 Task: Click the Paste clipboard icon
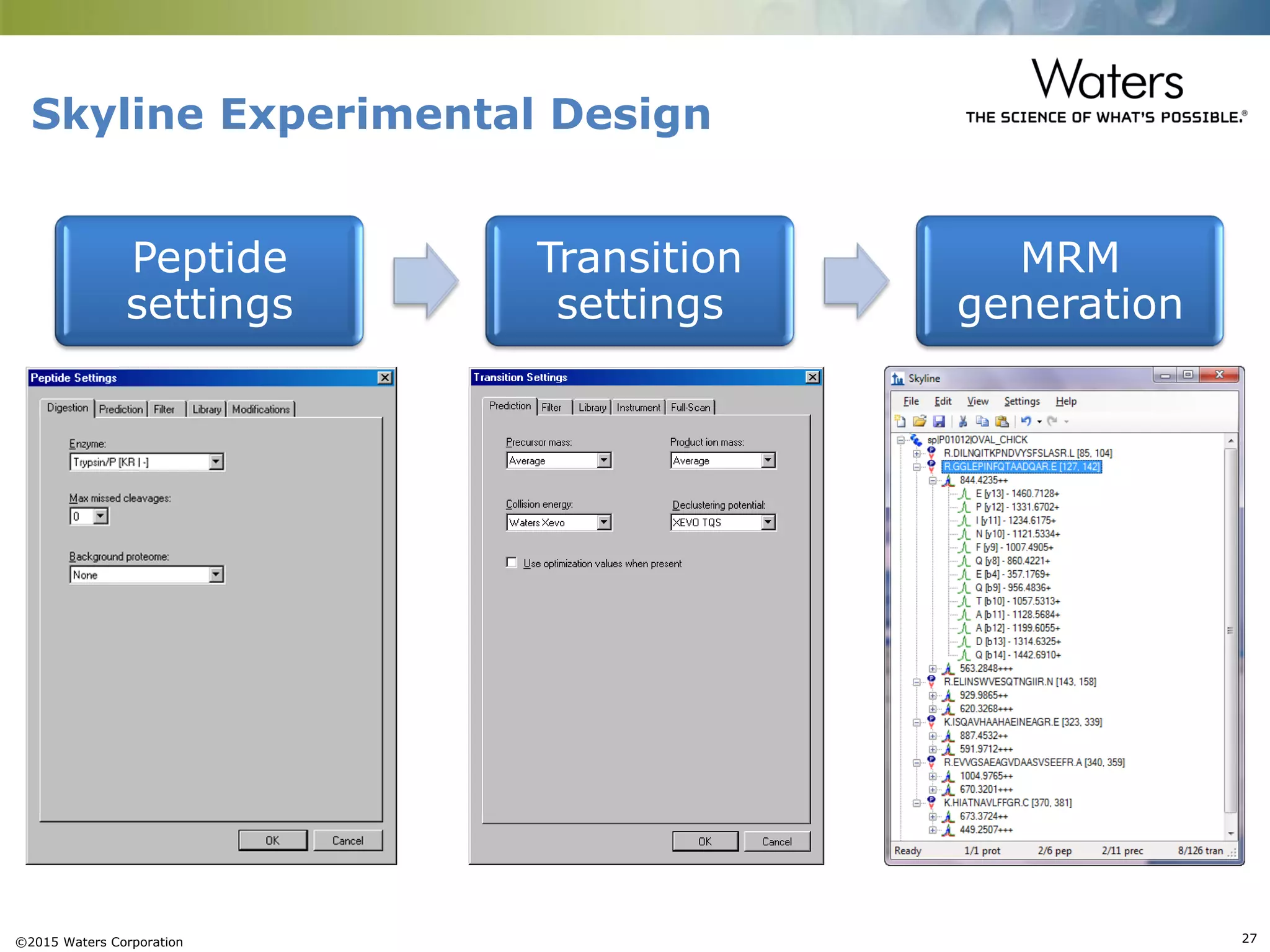click(x=1001, y=421)
